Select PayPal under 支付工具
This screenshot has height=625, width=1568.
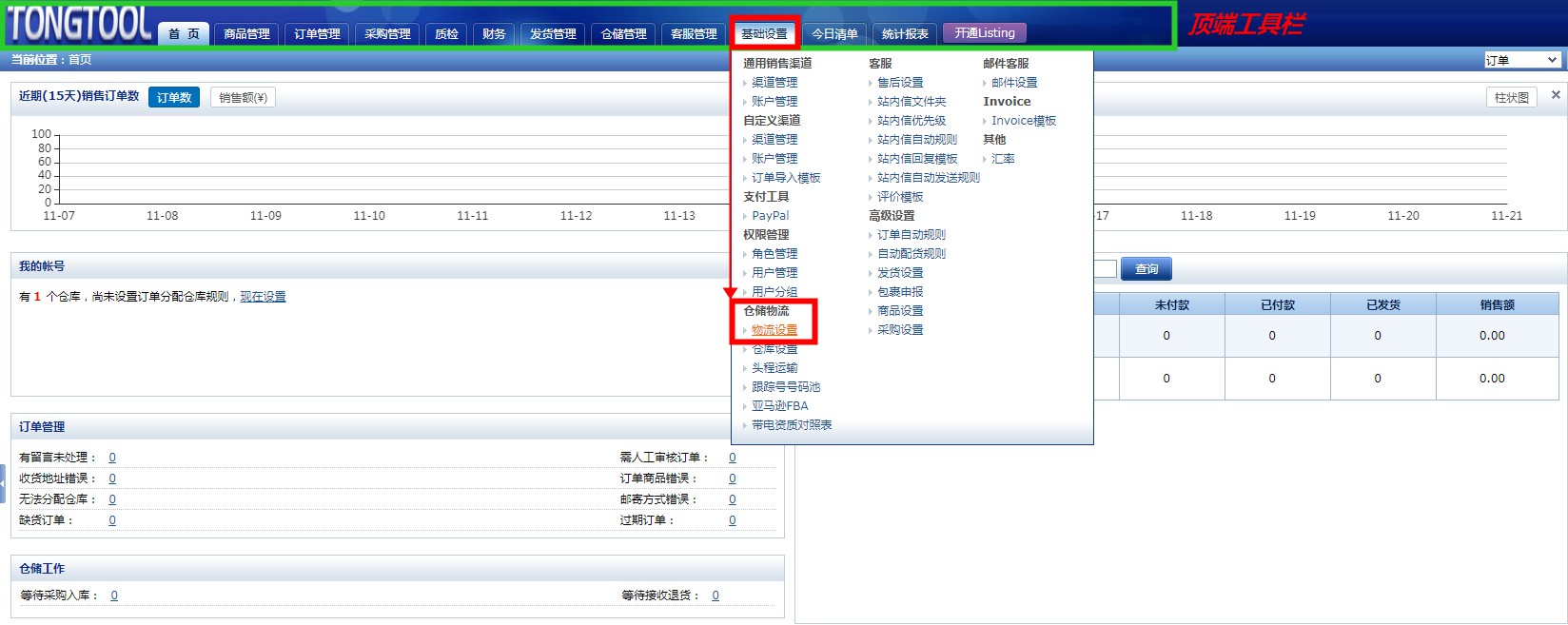pyautogui.click(x=770, y=216)
